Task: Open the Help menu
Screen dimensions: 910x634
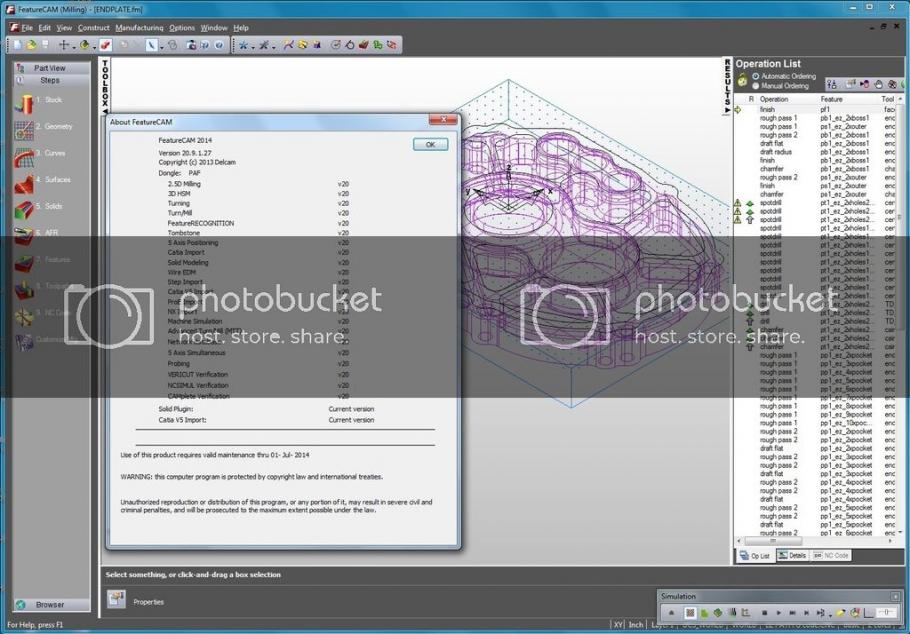Action: pyautogui.click(x=241, y=28)
